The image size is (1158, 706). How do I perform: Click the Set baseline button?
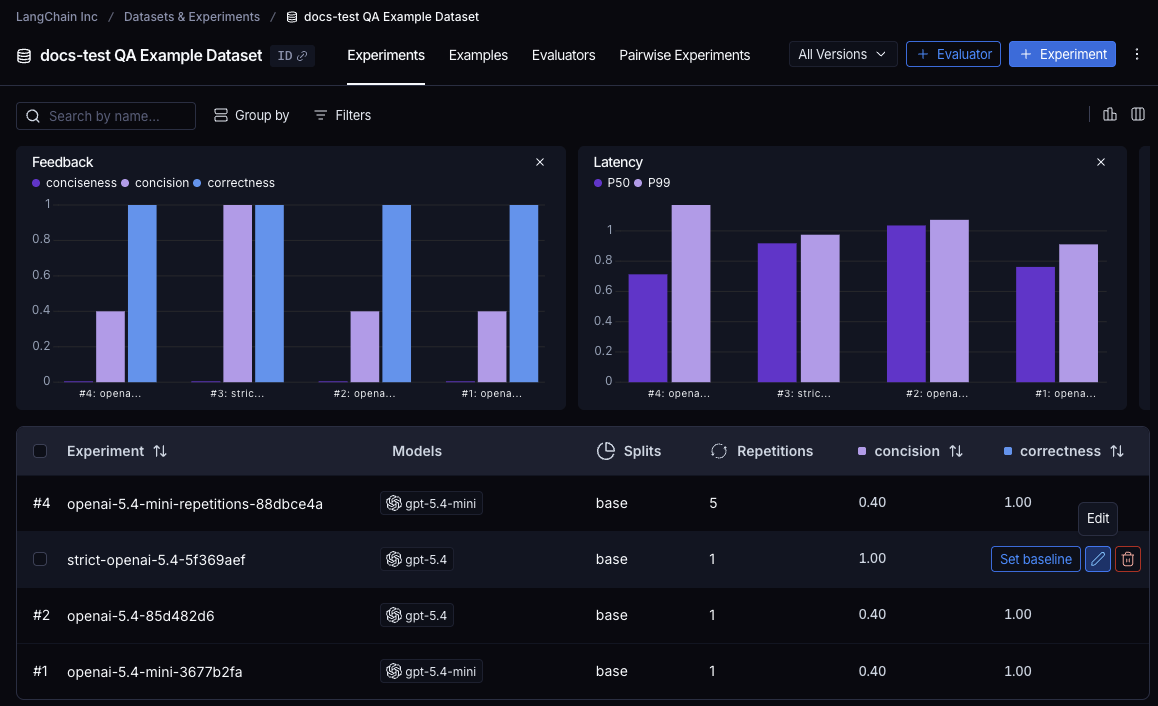[1035, 559]
